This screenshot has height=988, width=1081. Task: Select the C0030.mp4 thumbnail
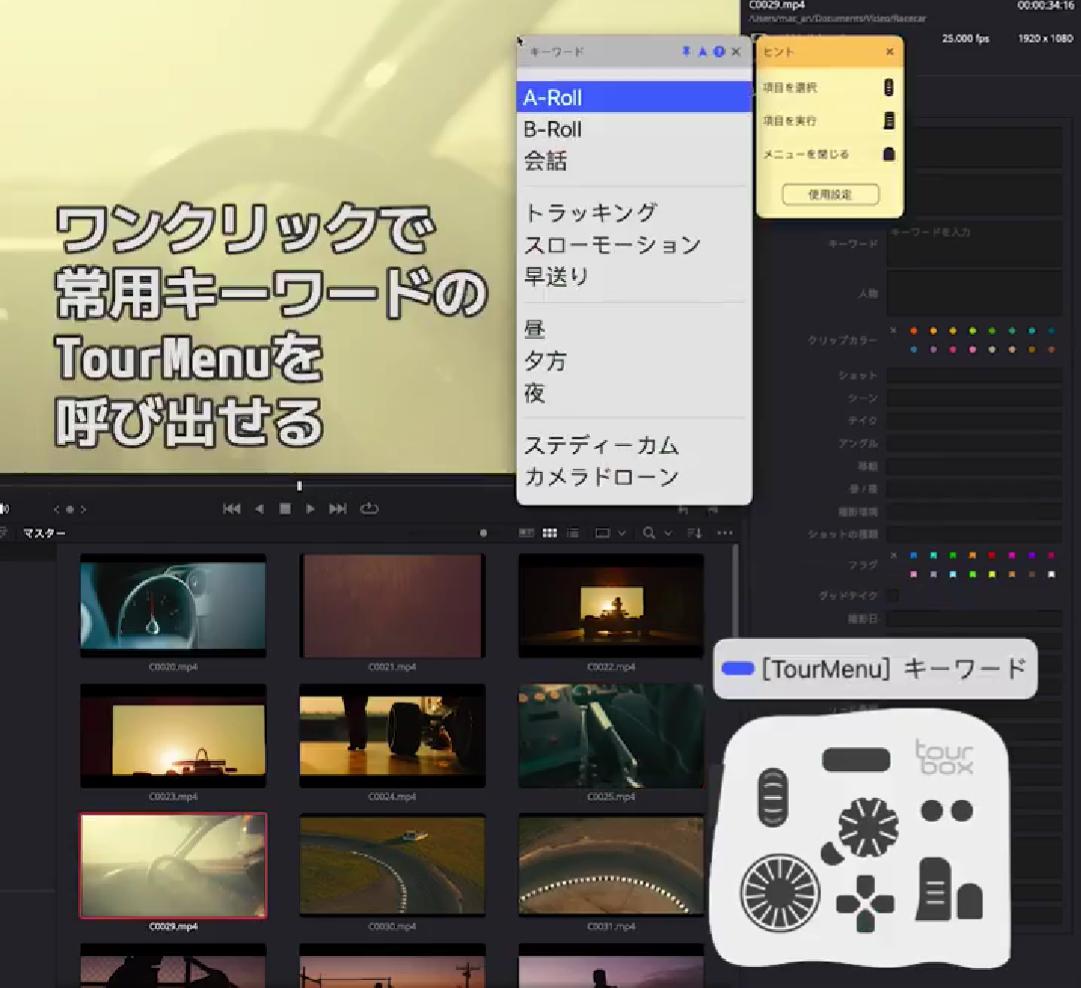point(392,865)
